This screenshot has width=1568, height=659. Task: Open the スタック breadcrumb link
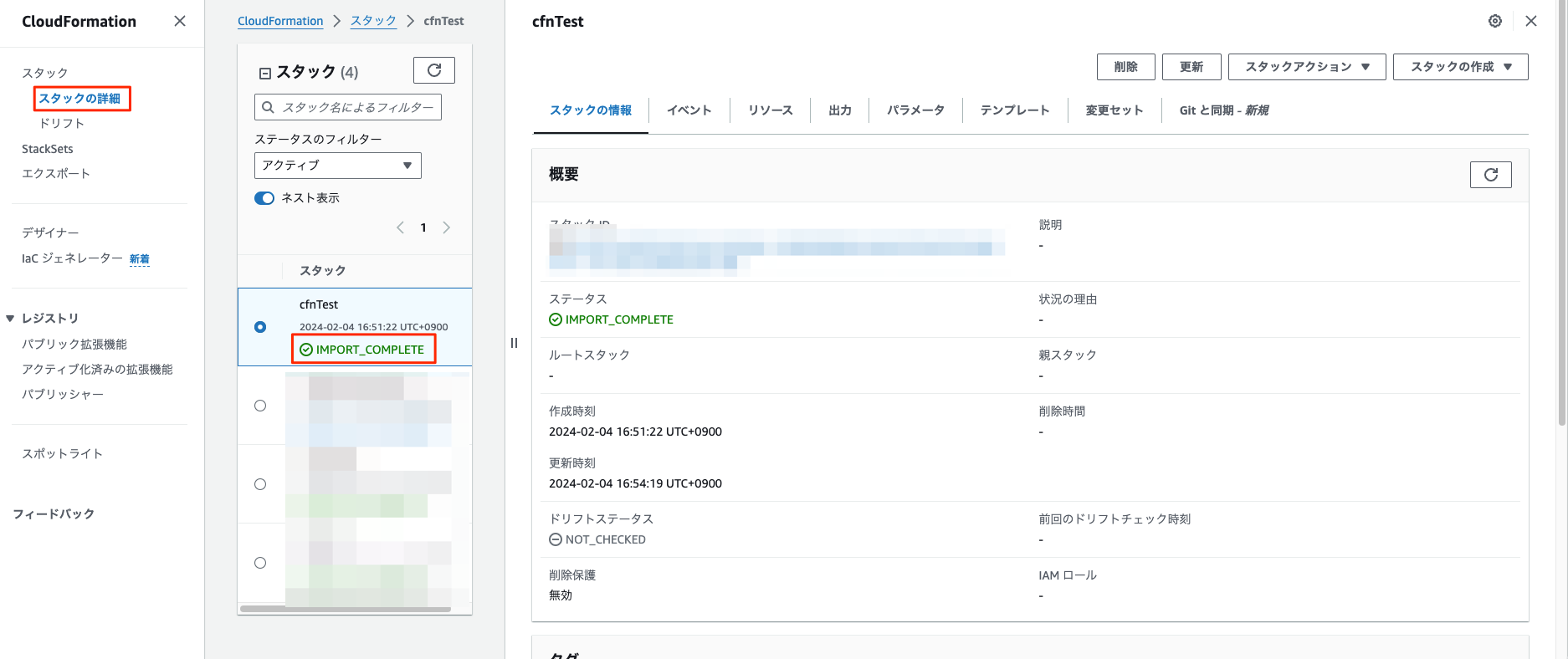point(373,21)
